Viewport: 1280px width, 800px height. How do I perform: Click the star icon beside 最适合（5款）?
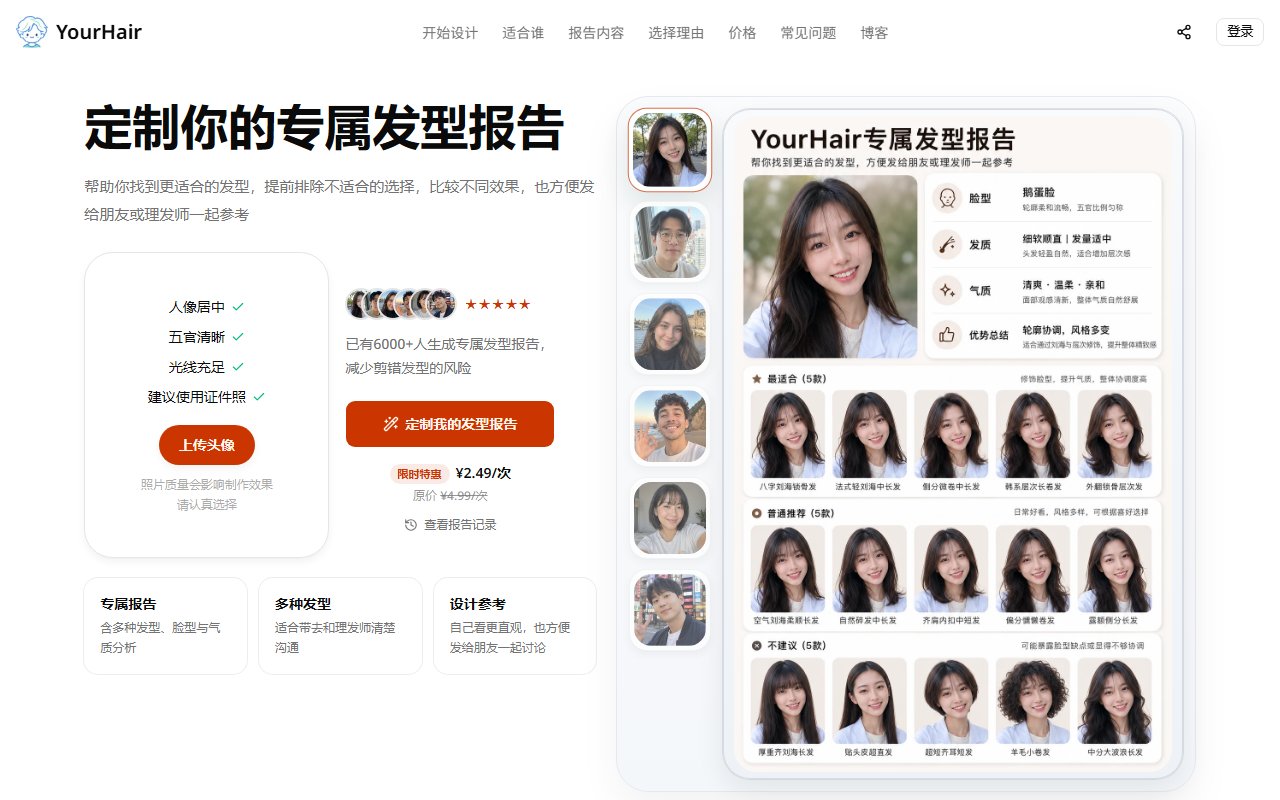tap(757, 379)
